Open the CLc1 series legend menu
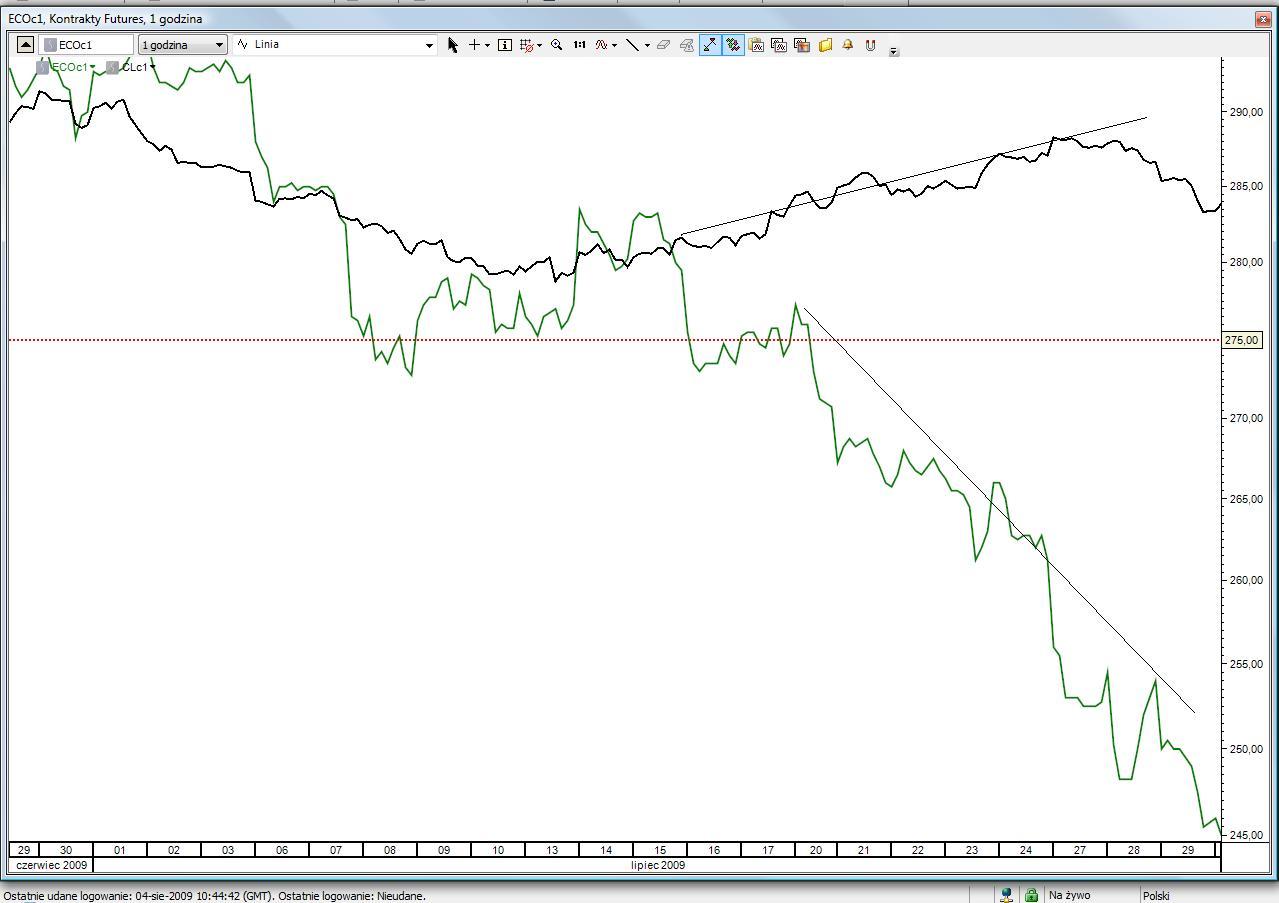1279x903 pixels. 139,67
